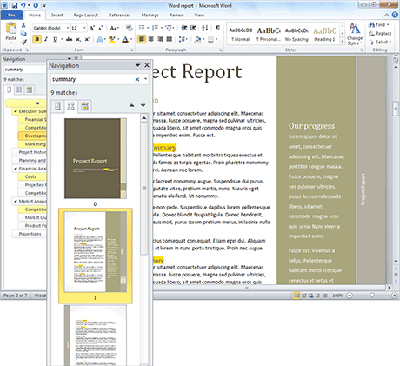Click the Undo arrow icon
The height and width of the screenshot is (366, 400).
(23, 6)
